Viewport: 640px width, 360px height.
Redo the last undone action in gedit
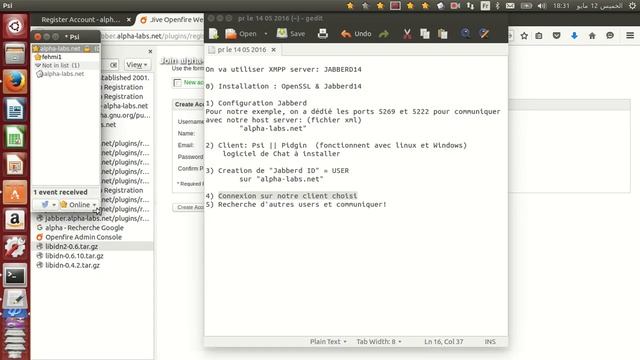(x=384, y=34)
